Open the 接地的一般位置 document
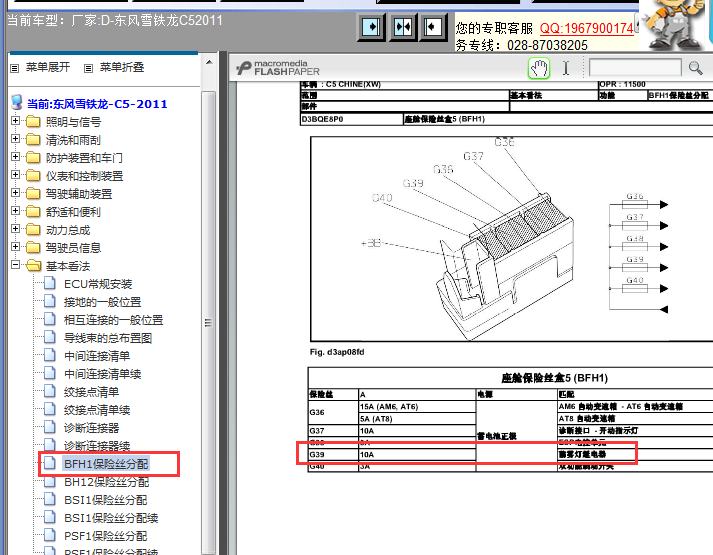The width and height of the screenshot is (713, 555). (x=102, y=302)
